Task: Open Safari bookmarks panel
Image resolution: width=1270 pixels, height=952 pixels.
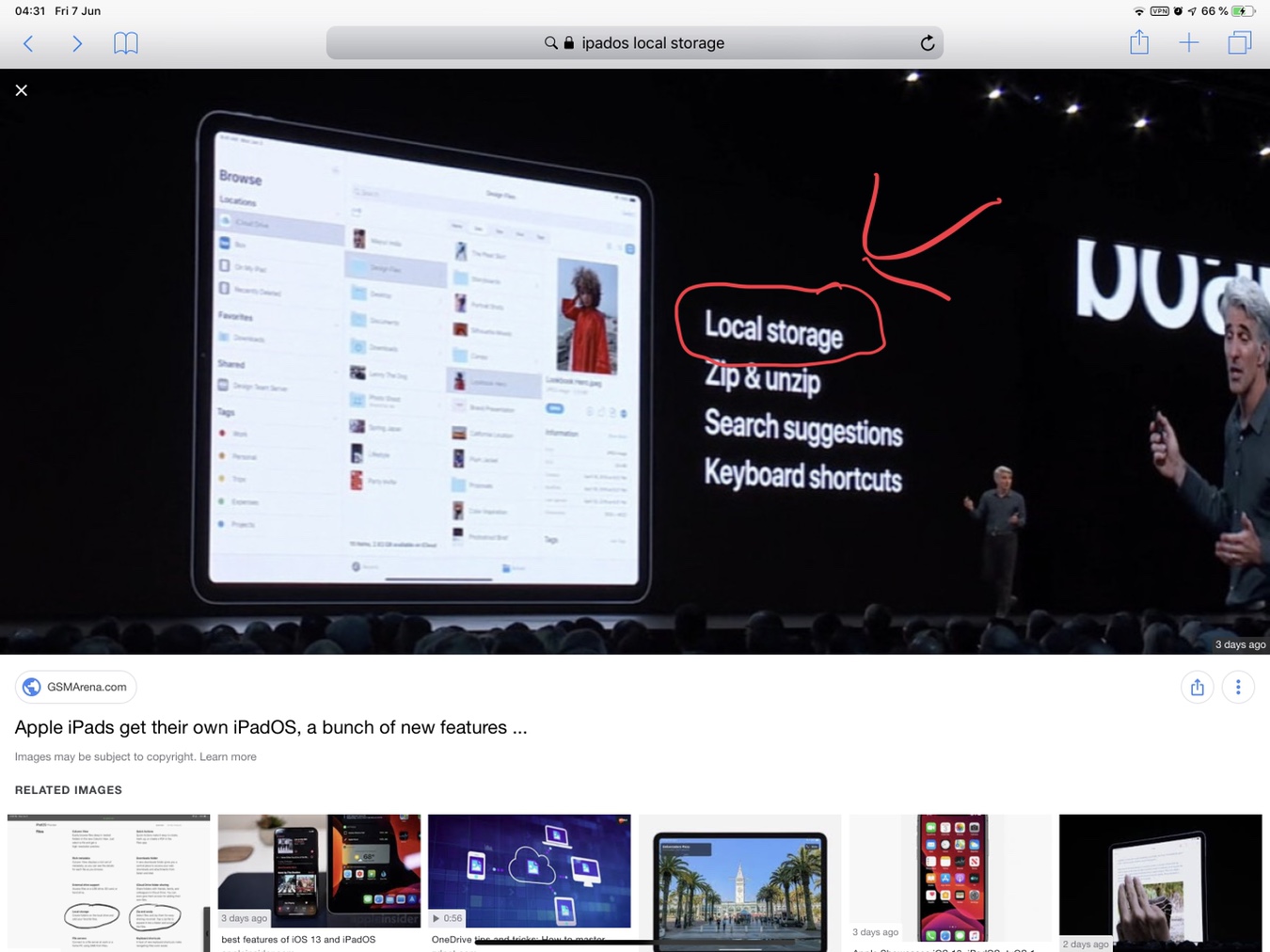Action: [125, 43]
